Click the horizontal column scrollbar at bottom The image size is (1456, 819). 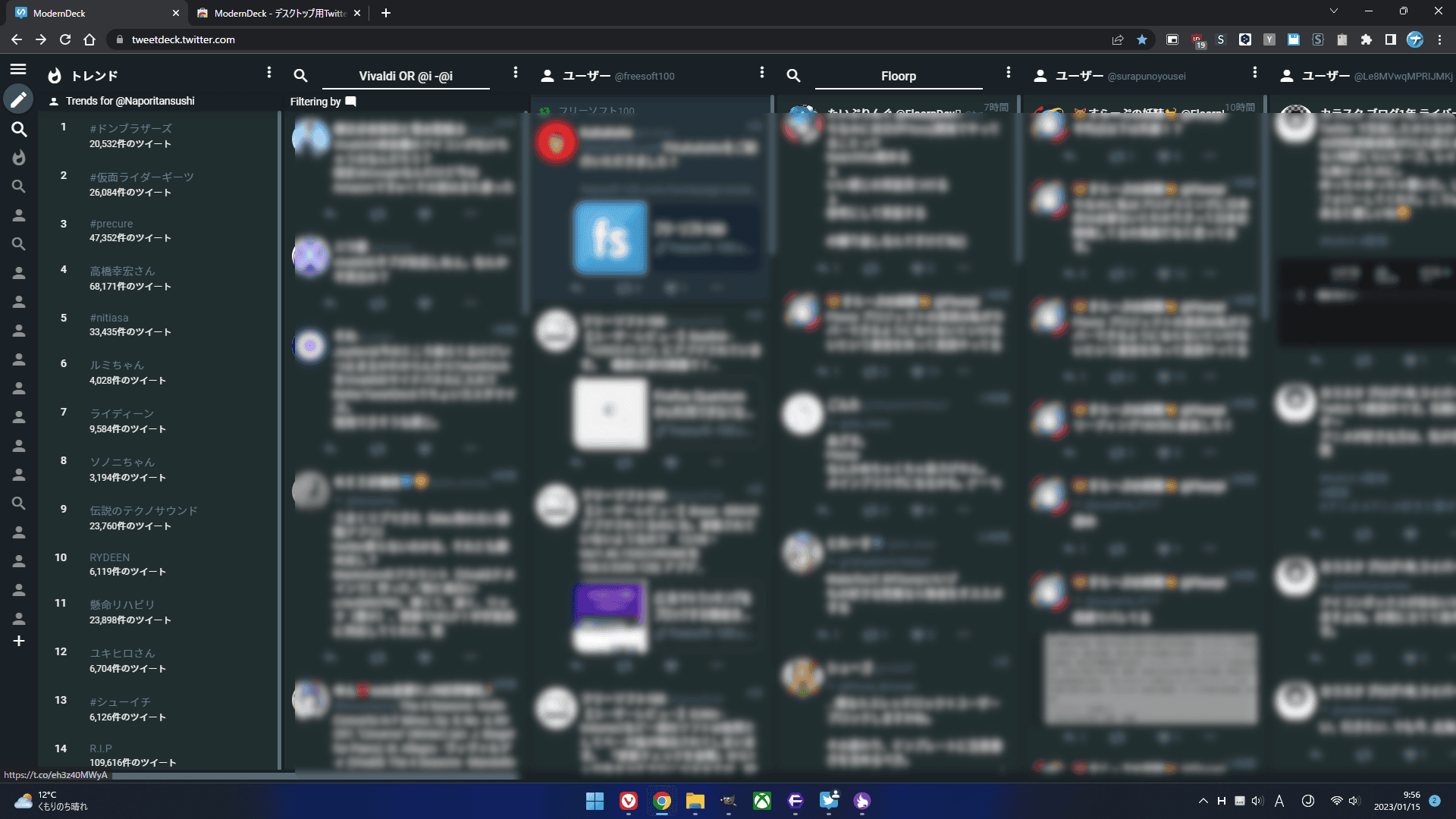click(x=315, y=776)
